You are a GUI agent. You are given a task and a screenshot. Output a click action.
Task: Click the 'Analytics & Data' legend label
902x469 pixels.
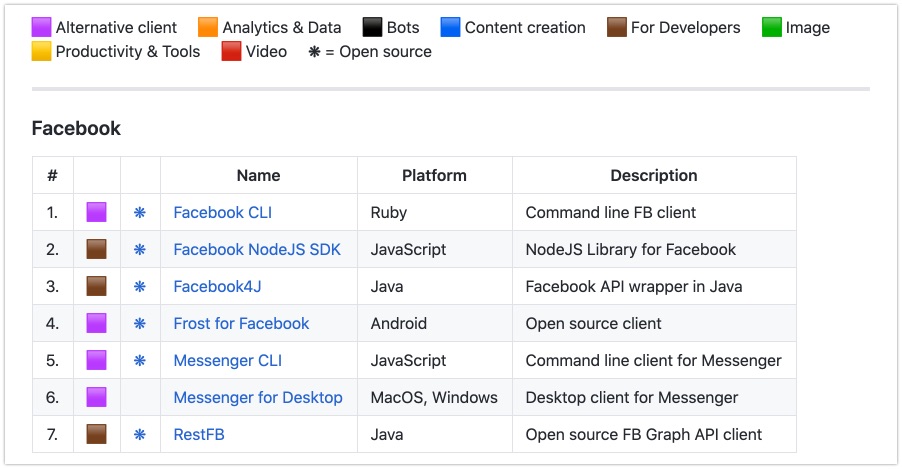(282, 28)
